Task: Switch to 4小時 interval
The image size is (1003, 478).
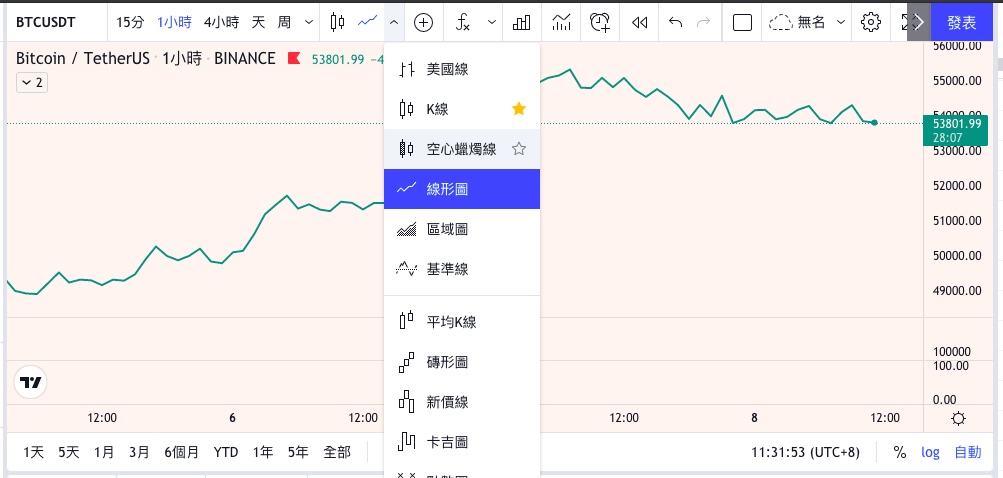Action: pos(221,22)
